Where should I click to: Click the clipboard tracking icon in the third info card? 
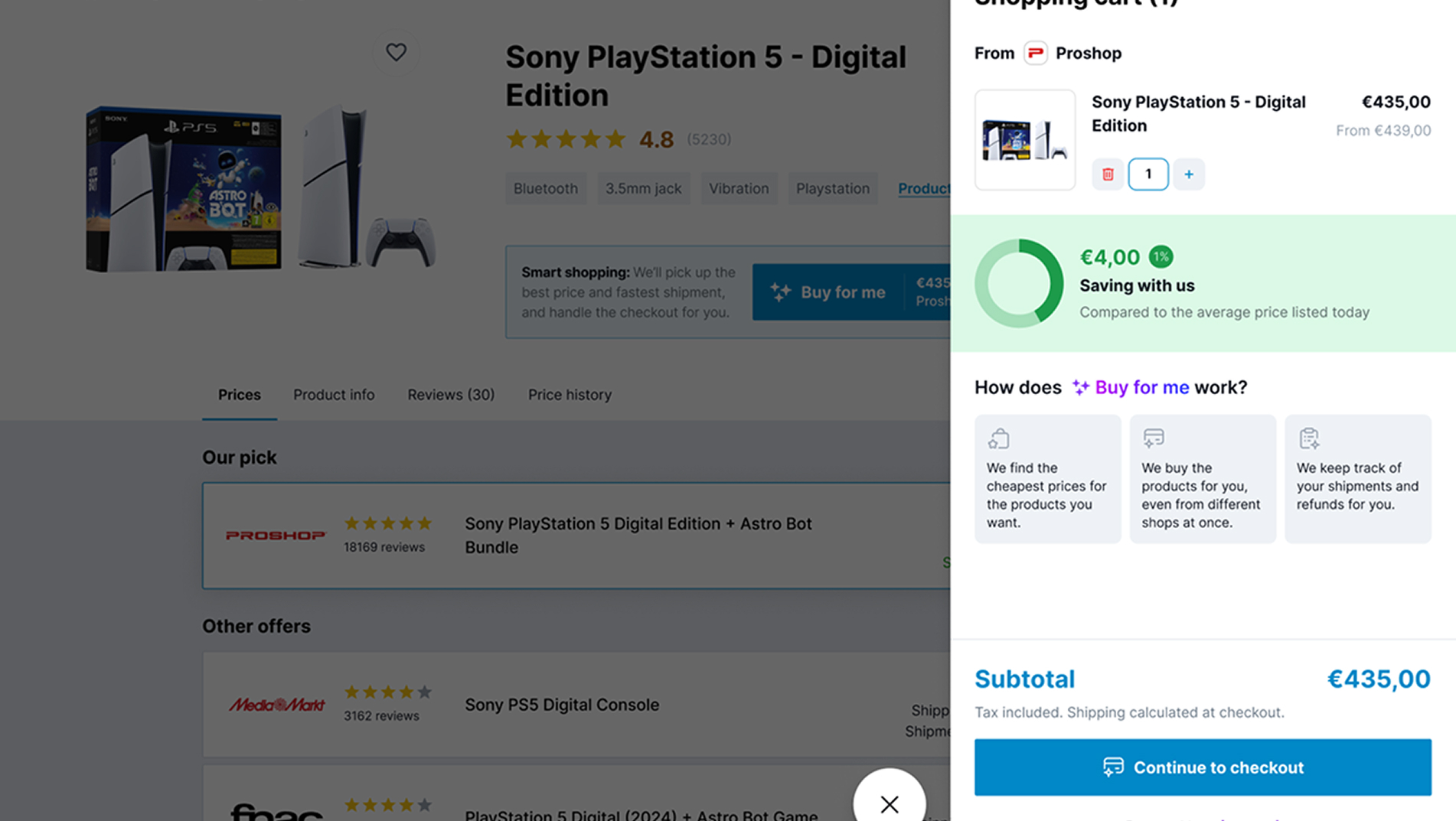[1308, 438]
